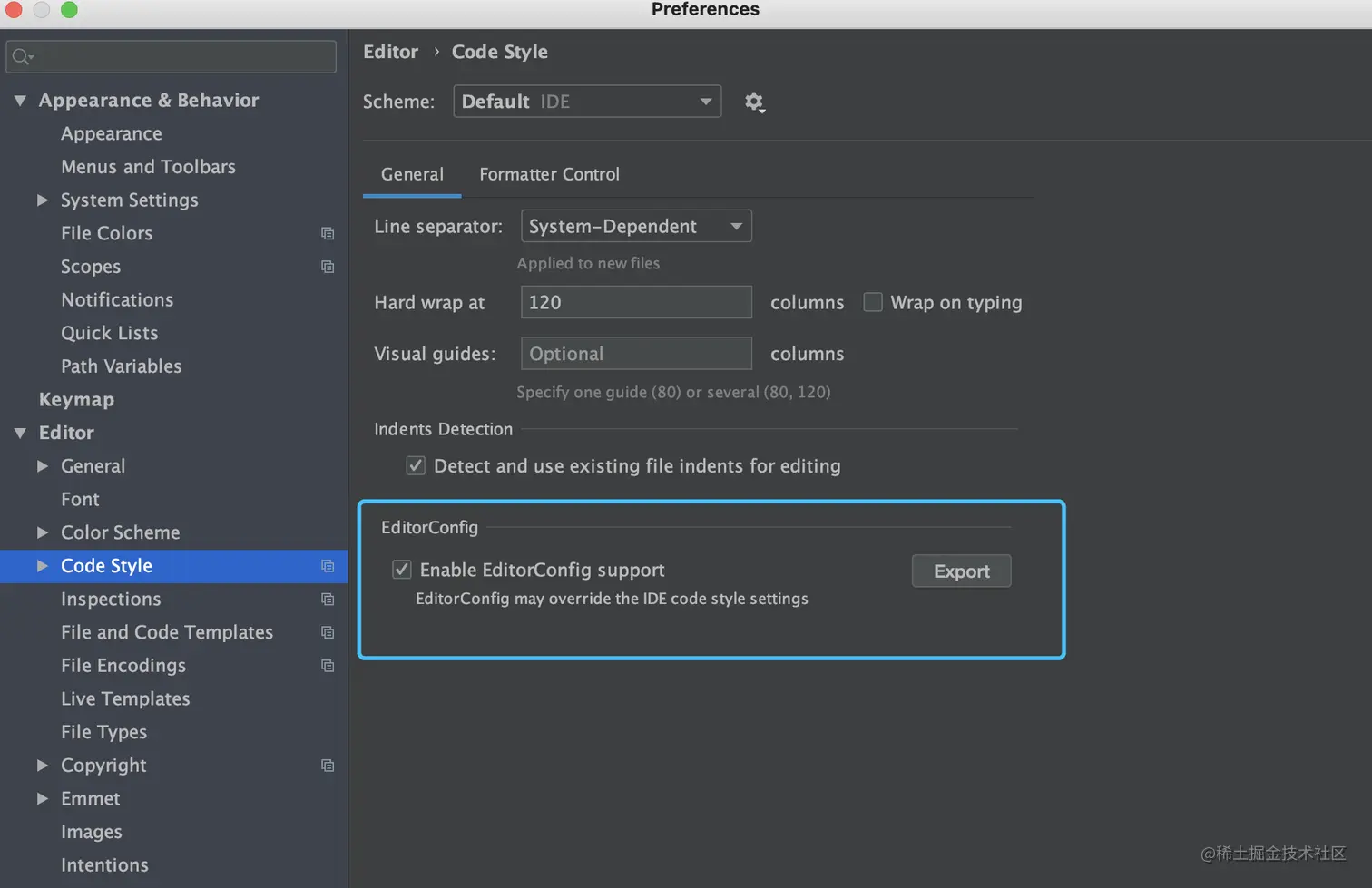The width and height of the screenshot is (1372, 888).
Task: Enable the Wrap on typing checkbox
Action: [x=873, y=302]
